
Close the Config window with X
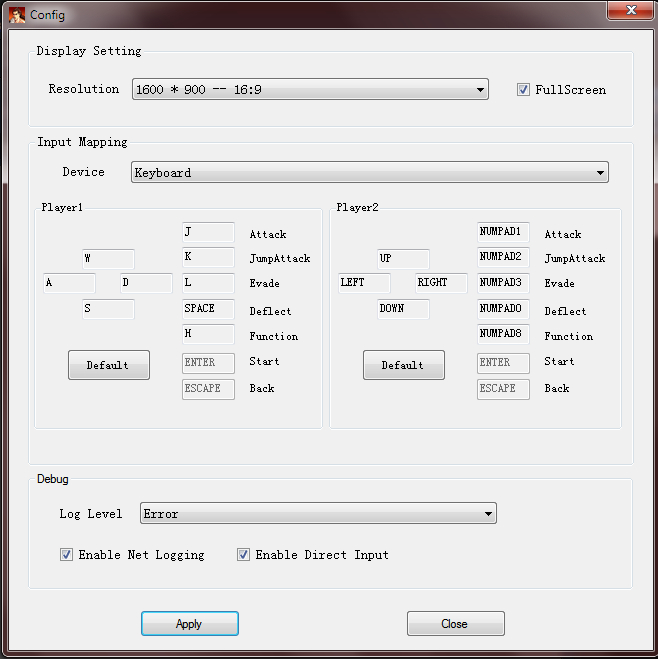pyautogui.click(x=630, y=10)
